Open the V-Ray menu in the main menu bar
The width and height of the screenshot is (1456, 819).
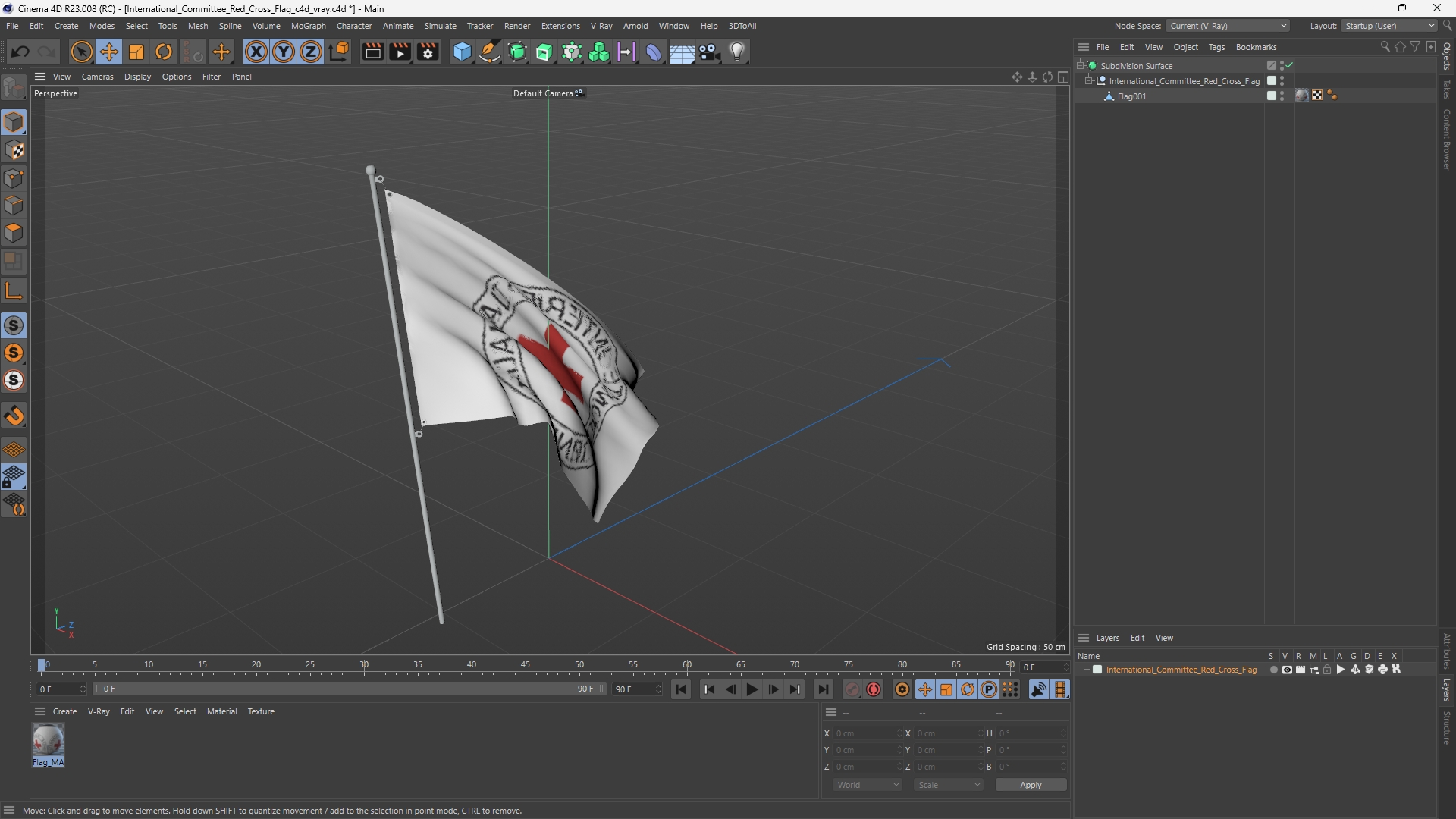(x=601, y=26)
